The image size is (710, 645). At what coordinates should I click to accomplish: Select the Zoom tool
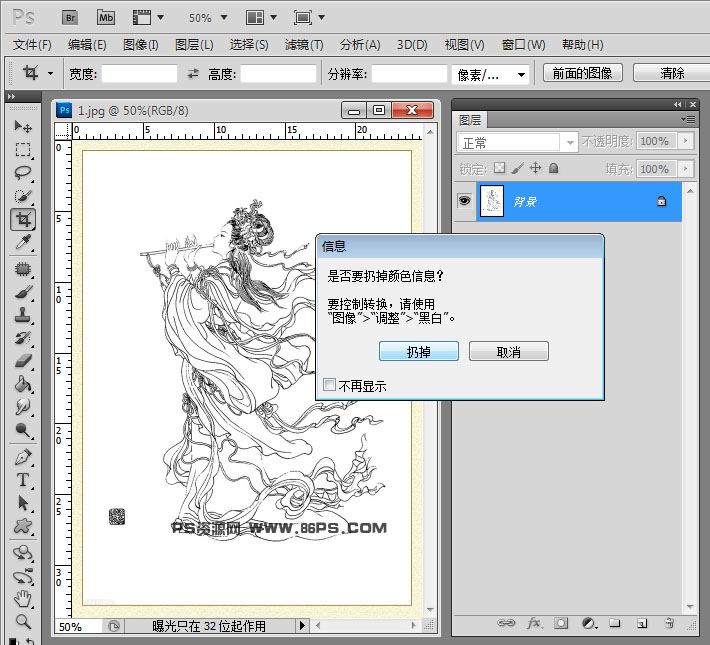23,622
